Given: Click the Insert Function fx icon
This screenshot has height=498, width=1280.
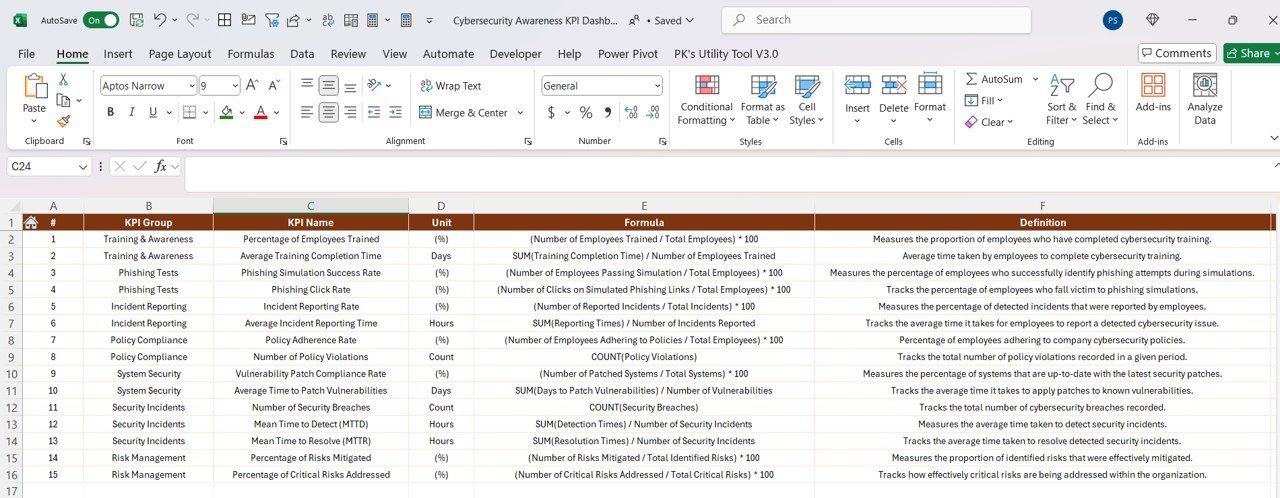Looking at the screenshot, I should pos(161,167).
